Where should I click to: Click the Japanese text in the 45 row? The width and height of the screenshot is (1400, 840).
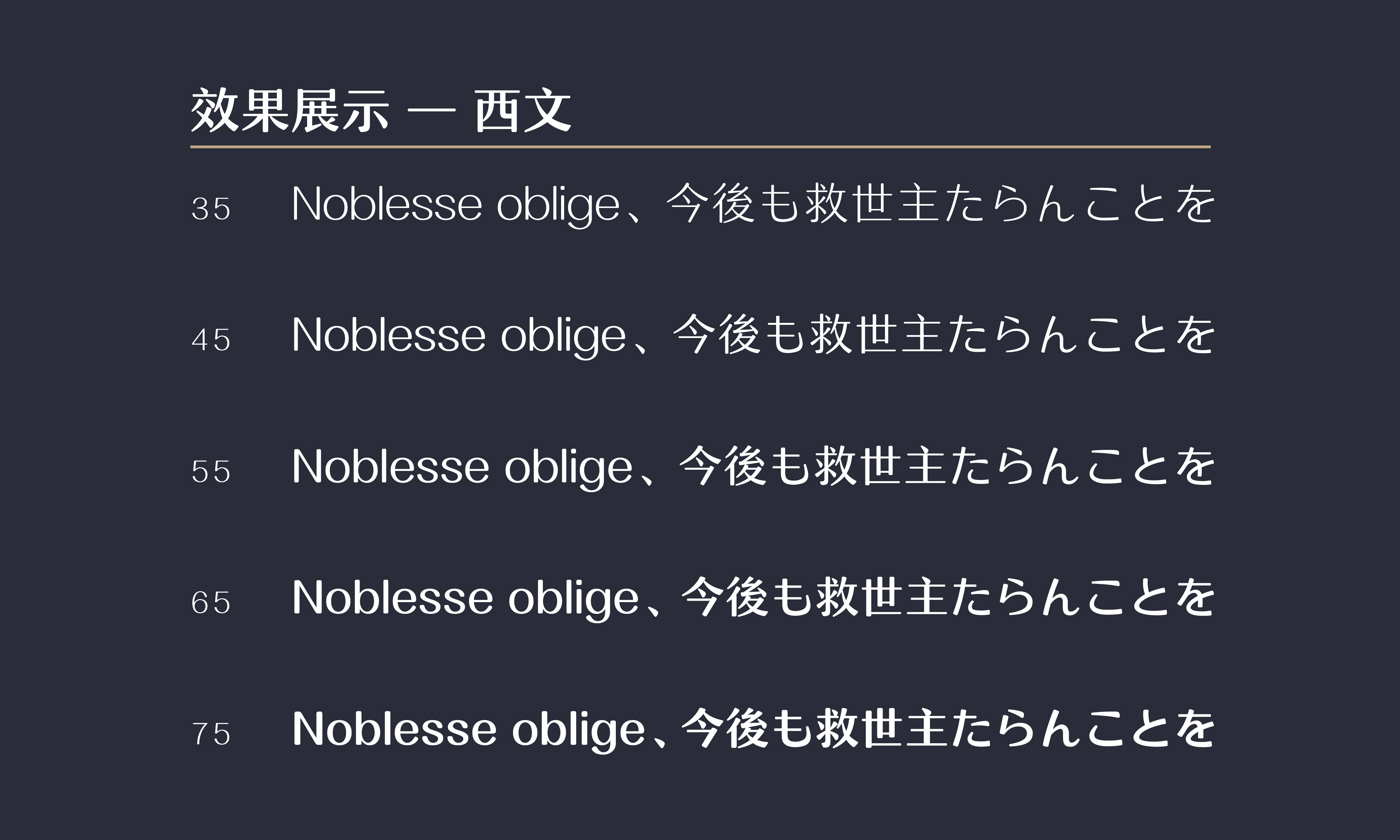(x=943, y=335)
